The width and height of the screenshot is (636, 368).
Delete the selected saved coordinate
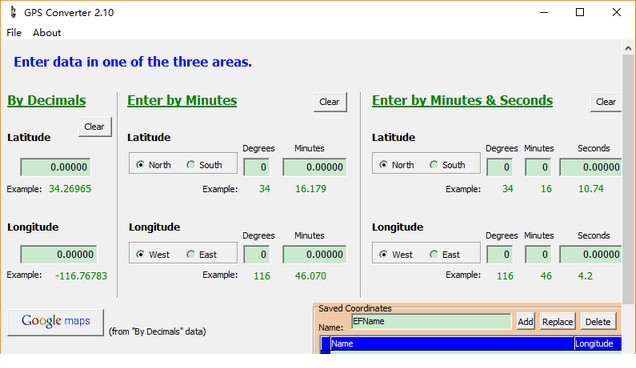tap(598, 322)
